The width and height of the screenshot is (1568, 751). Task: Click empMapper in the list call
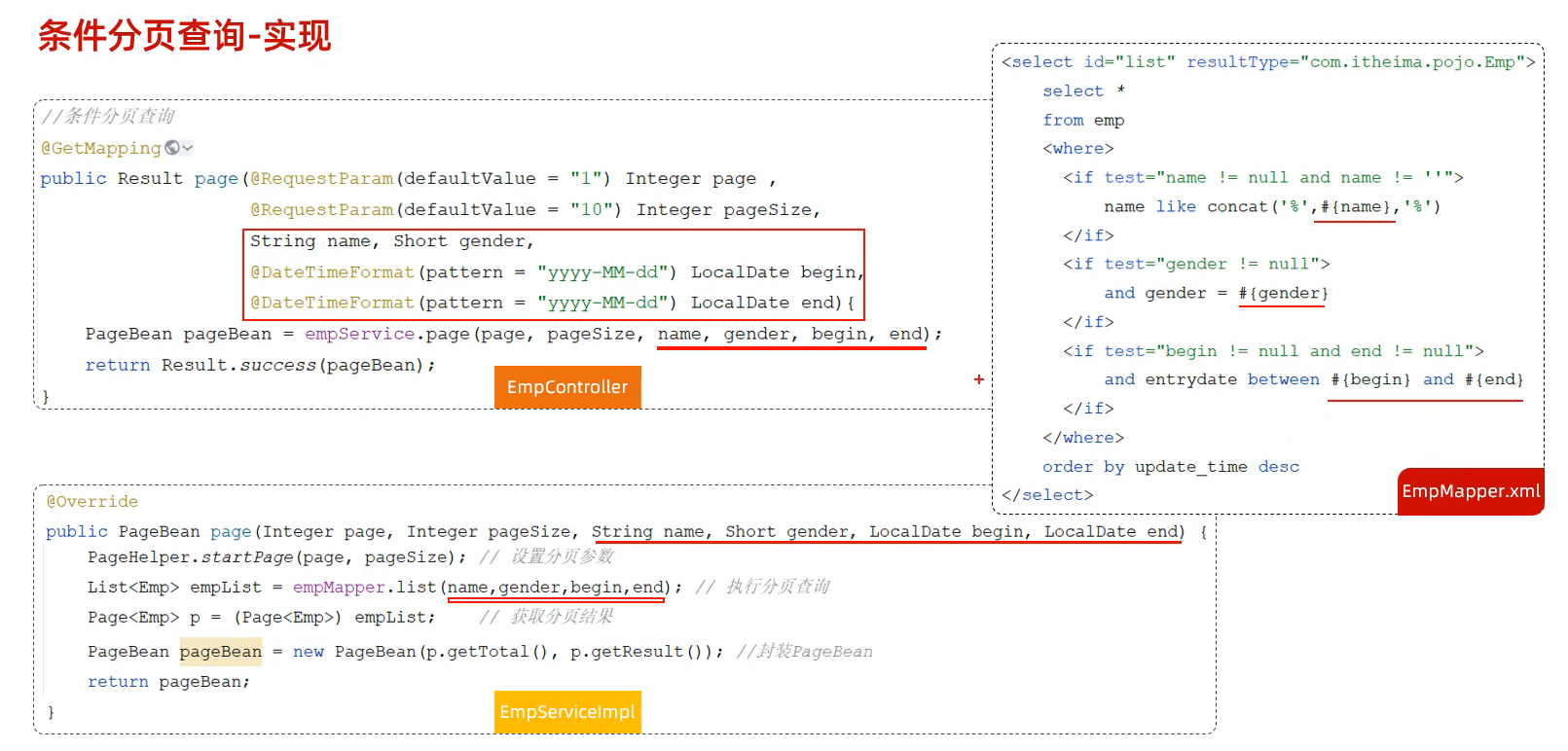tap(339, 588)
